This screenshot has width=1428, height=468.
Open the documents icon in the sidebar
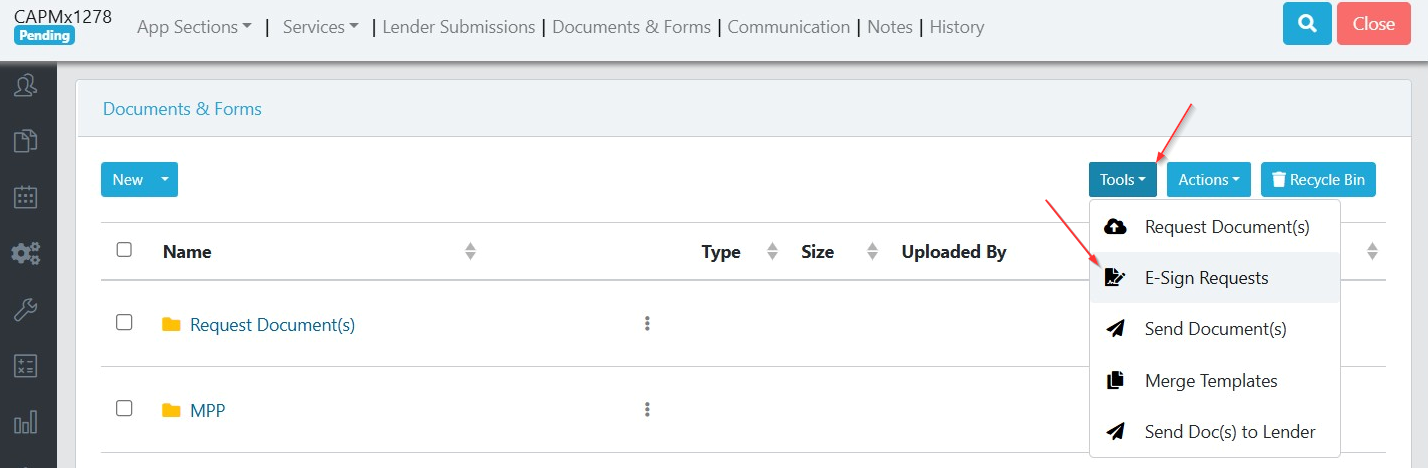[x=25, y=141]
